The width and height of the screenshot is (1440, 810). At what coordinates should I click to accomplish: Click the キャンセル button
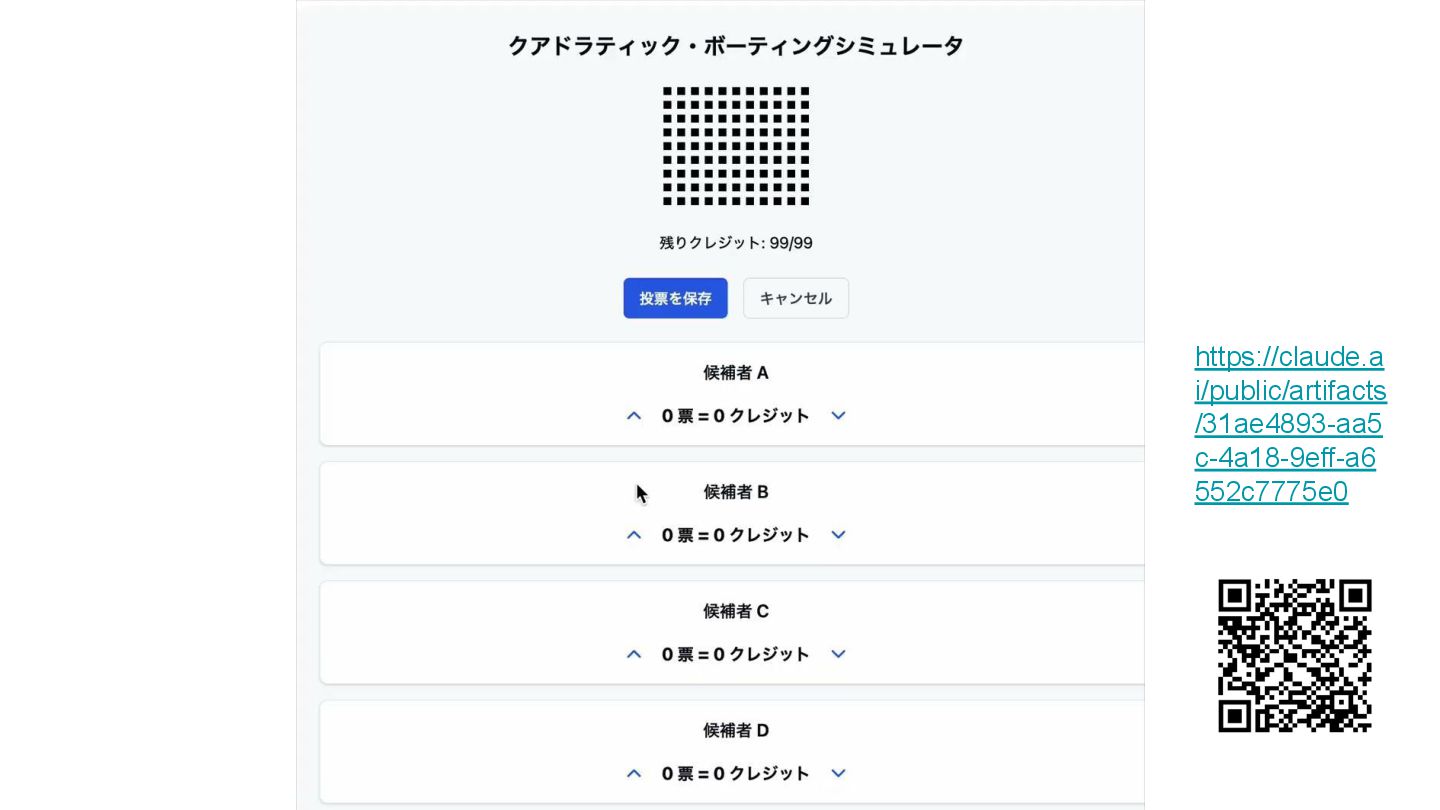coord(796,298)
